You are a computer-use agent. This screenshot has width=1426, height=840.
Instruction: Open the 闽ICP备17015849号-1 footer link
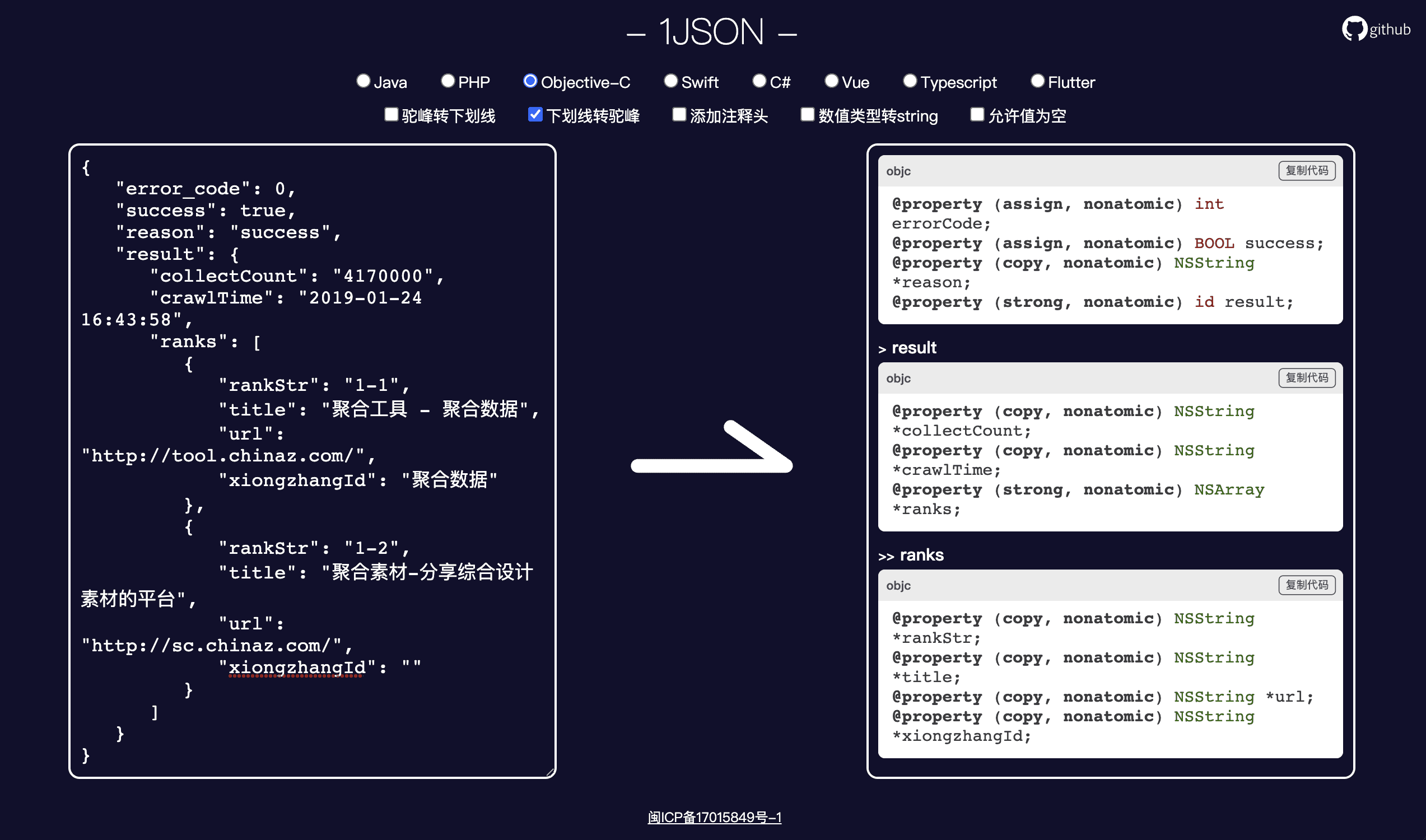[x=715, y=817]
